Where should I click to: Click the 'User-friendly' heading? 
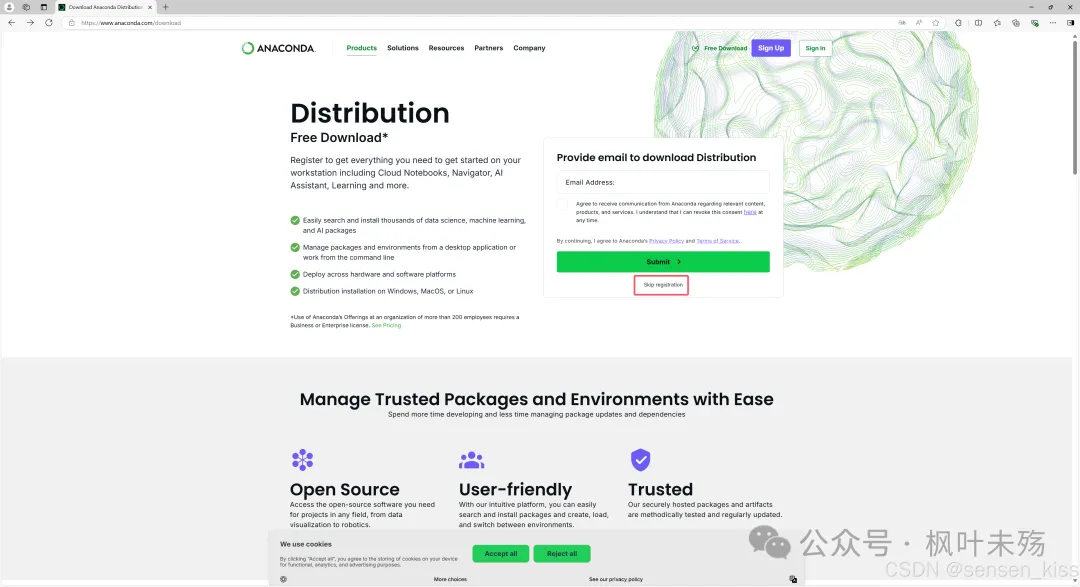(x=515, y=489)
